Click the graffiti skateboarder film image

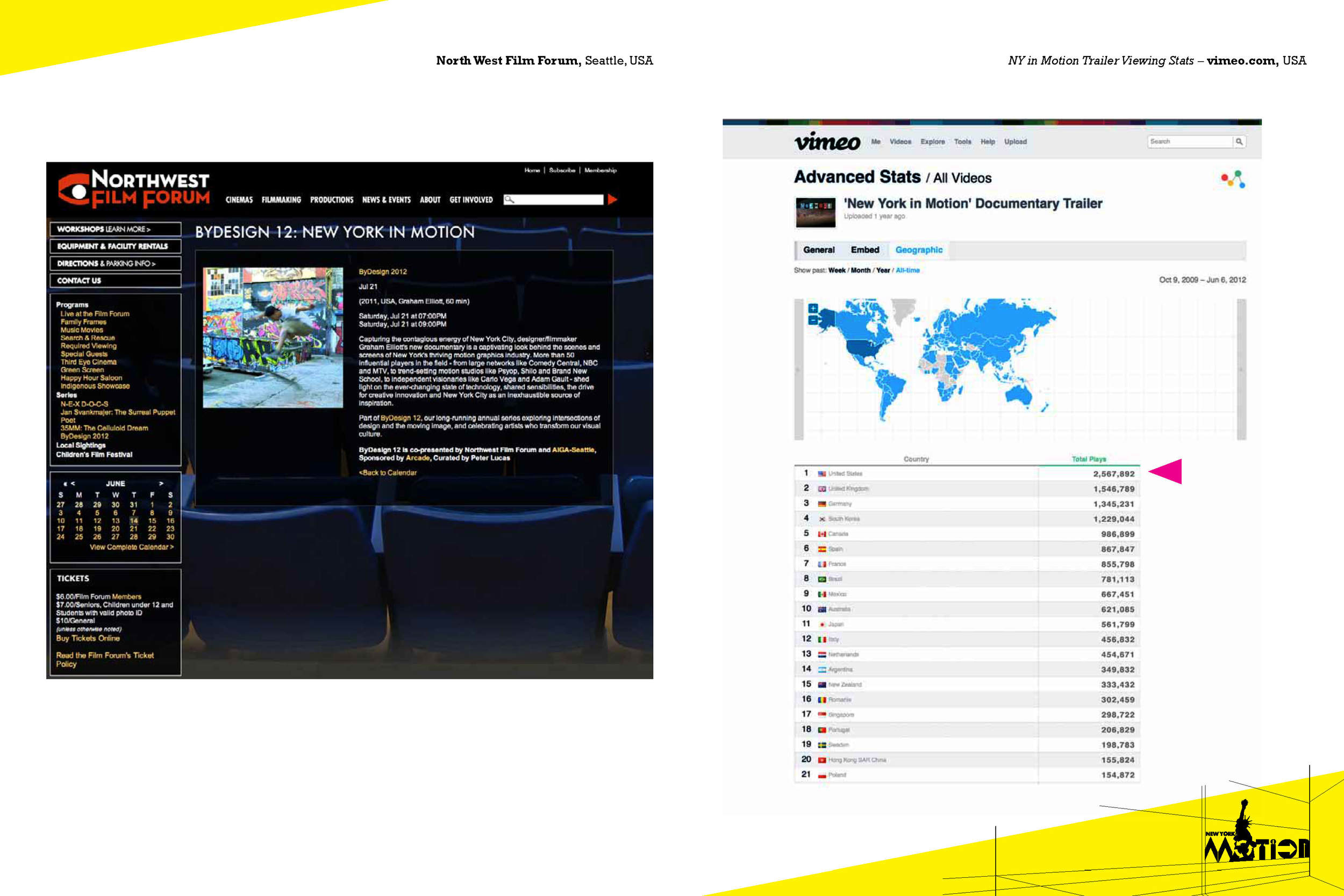tap(273, 337)
